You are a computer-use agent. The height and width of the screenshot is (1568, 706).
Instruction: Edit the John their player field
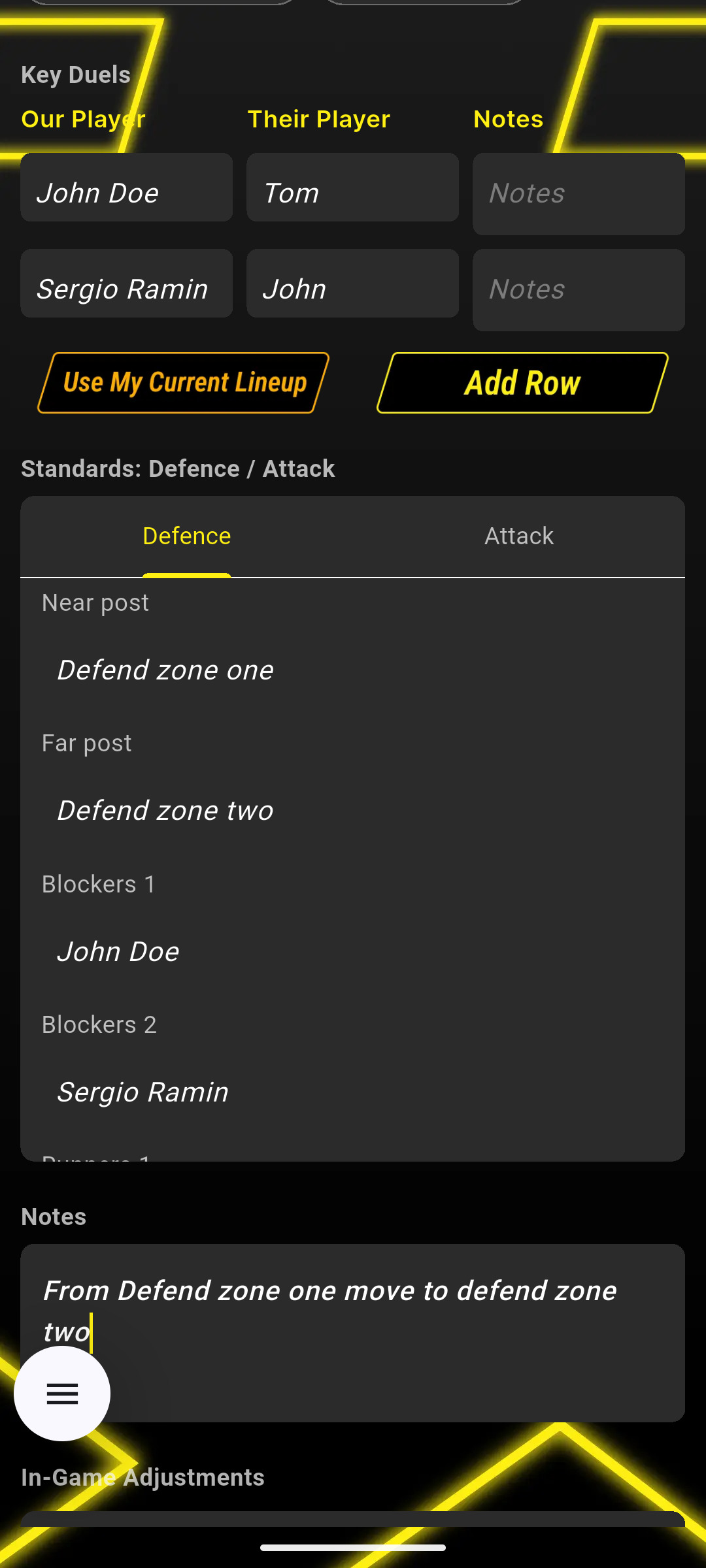(x=352, y=289)
